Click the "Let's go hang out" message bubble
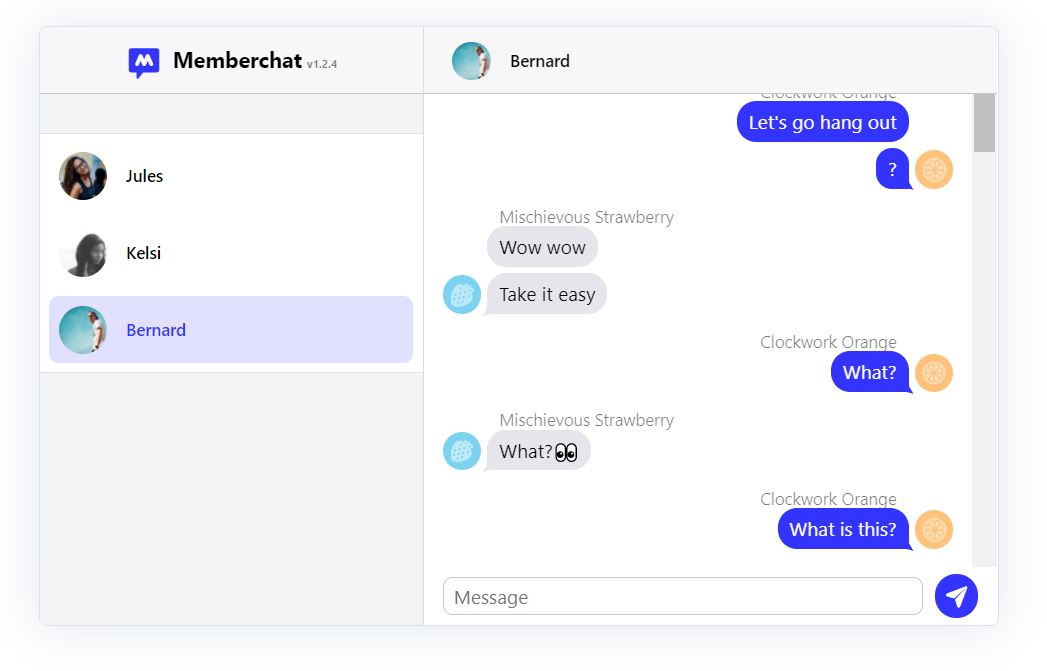The image size is (1047, 671). [x=822, y=123]
